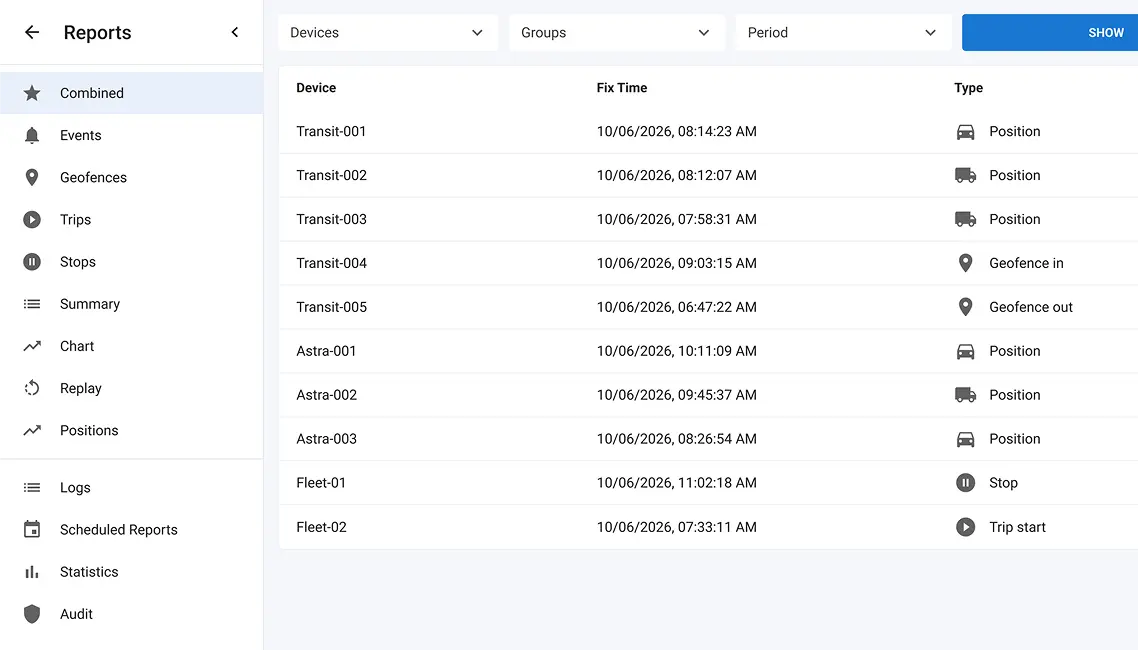Click the Statistics bar chart icon
Screen dimensions: 1138x650
(x=32, y=572)
